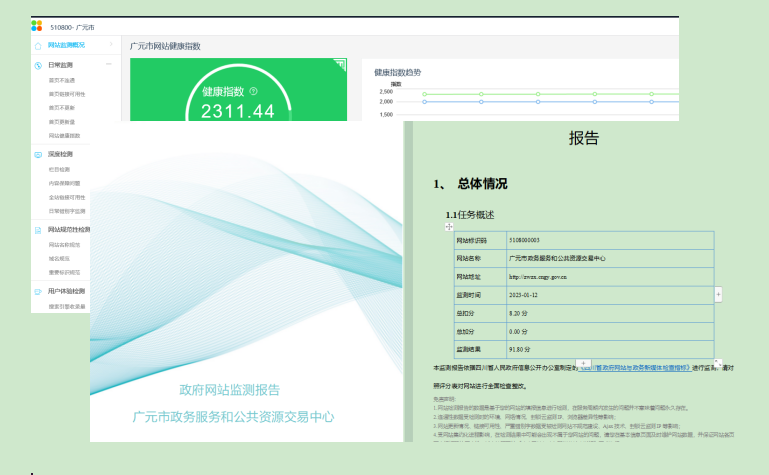Viewport: 769px width, 475px height.
Task: Open 网站监测概况 in the sidebar
Action: tap(66, 45)
